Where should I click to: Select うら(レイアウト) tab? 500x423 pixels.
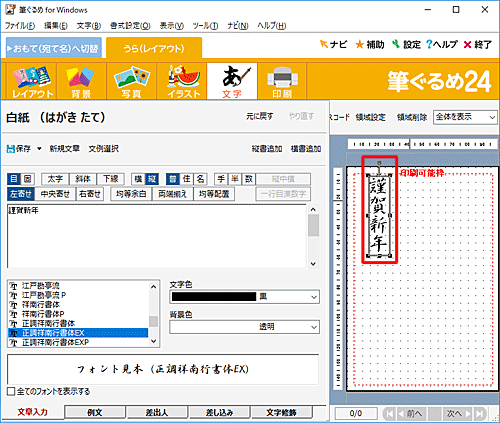pos(154,48)
